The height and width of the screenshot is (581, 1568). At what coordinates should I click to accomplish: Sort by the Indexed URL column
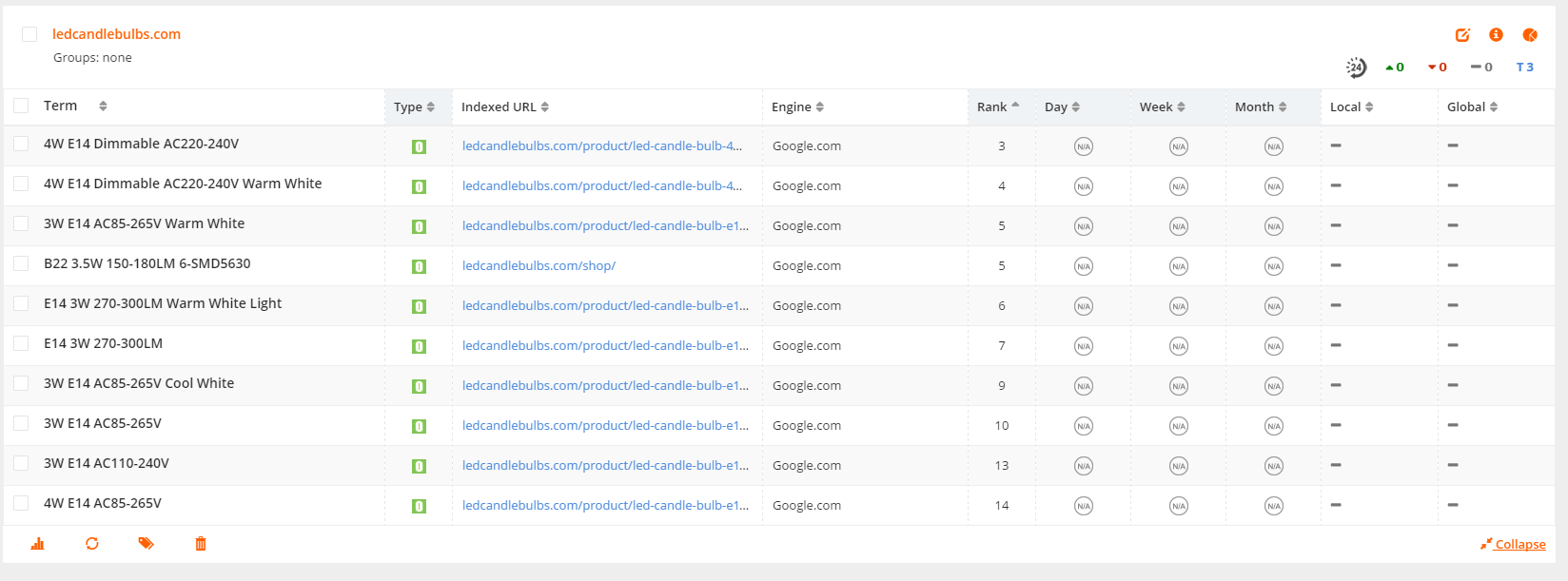tap(504, 107)
